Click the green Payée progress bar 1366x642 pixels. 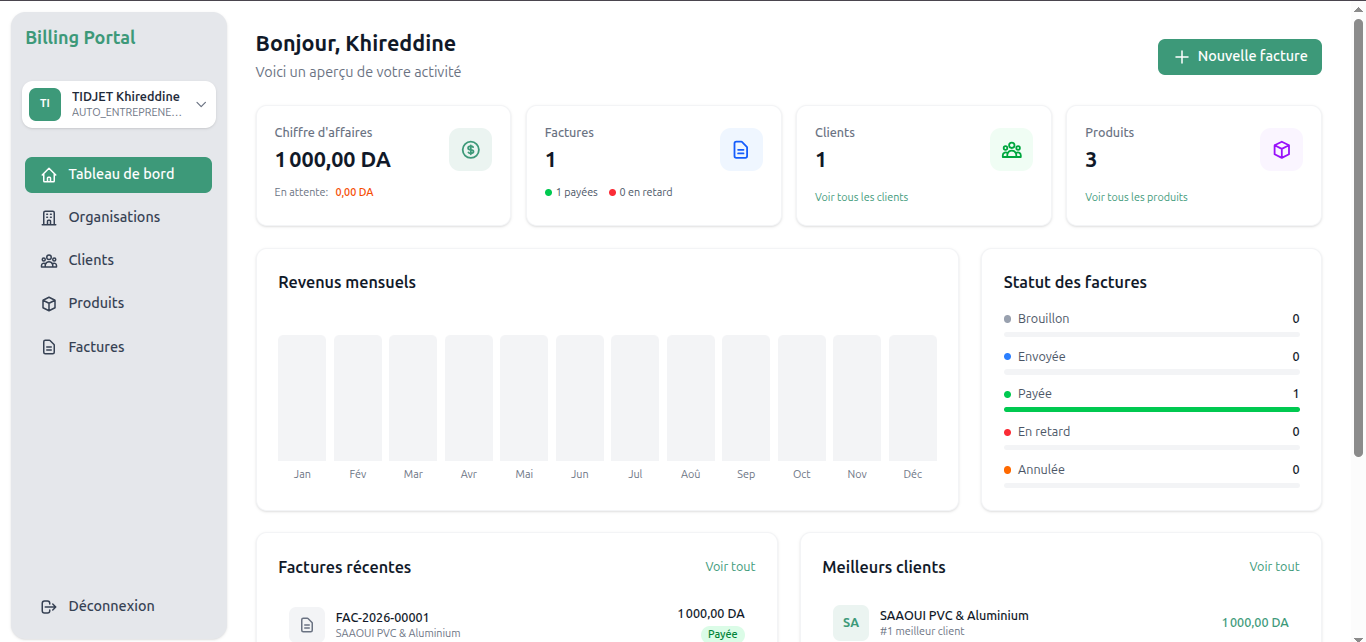tap(1151, 410)
